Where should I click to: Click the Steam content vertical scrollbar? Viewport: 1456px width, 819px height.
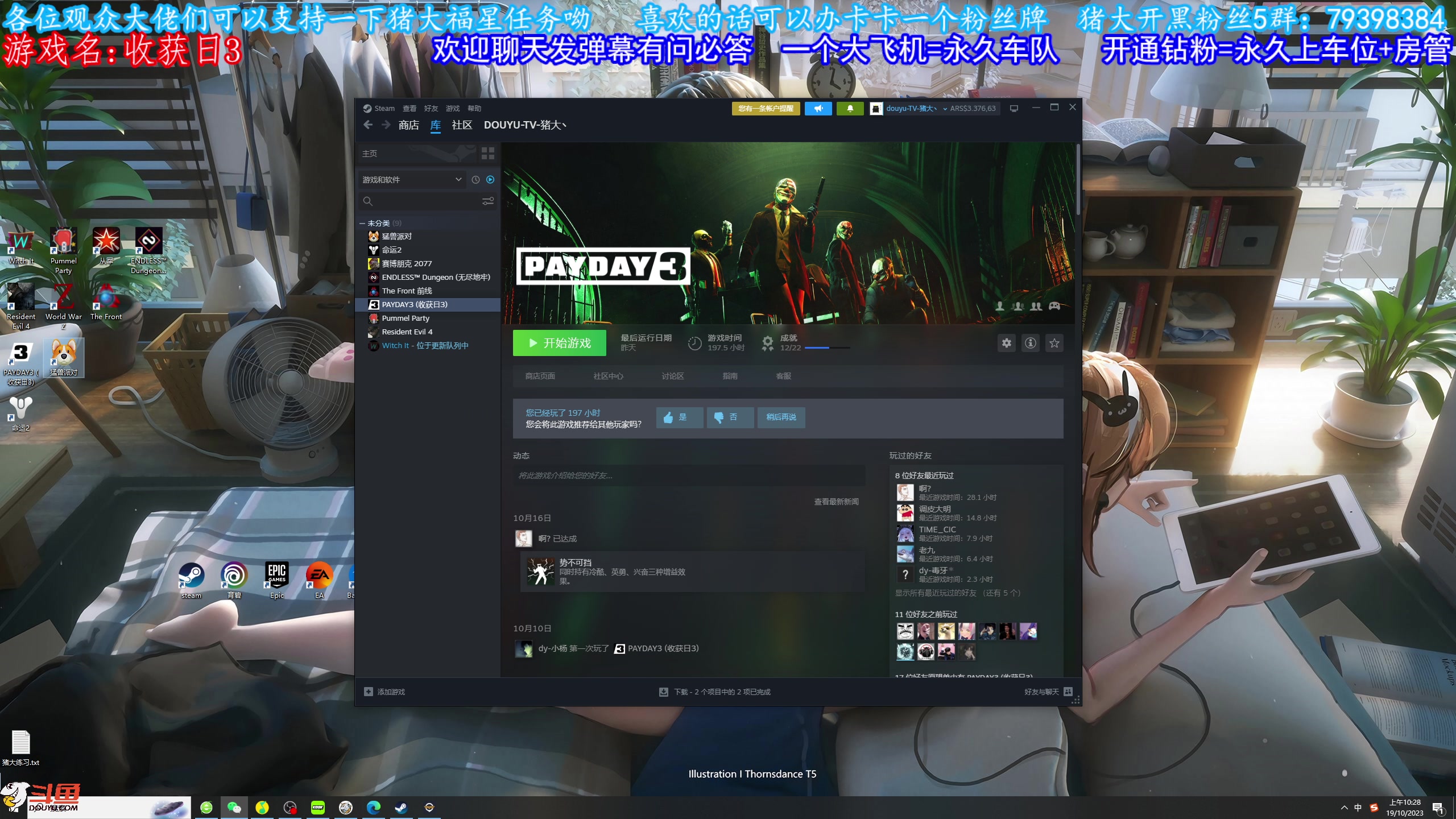click(1078, 180)
